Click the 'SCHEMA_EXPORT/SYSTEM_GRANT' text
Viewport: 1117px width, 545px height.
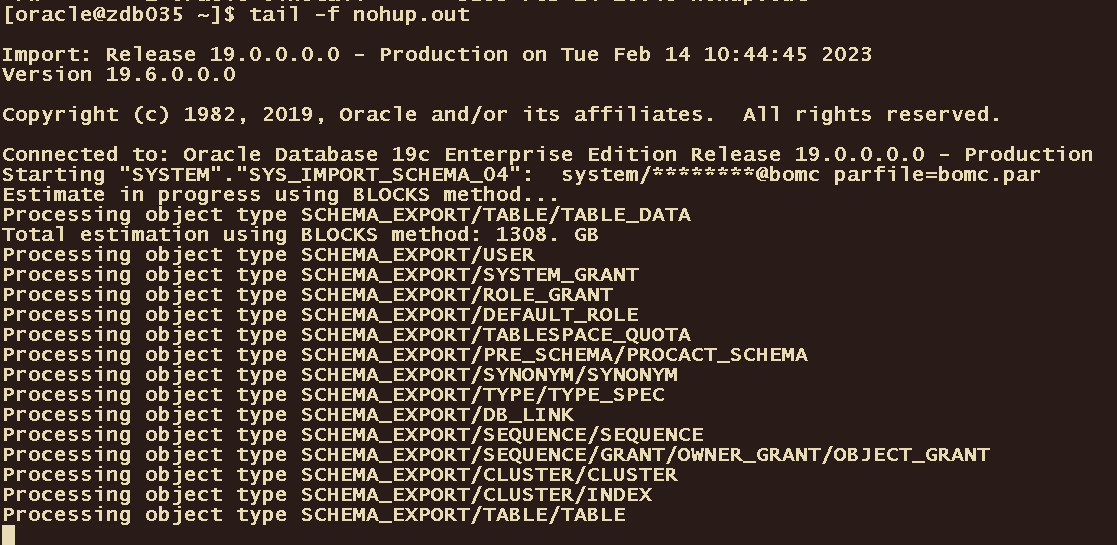(x=469, y=274)
